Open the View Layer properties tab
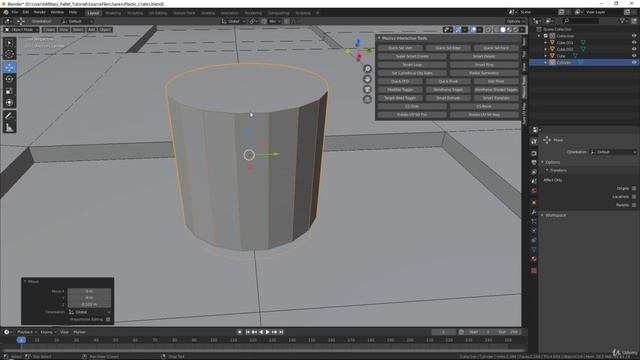The width and height of the screenshot is (640, 360). coord(534,172)
